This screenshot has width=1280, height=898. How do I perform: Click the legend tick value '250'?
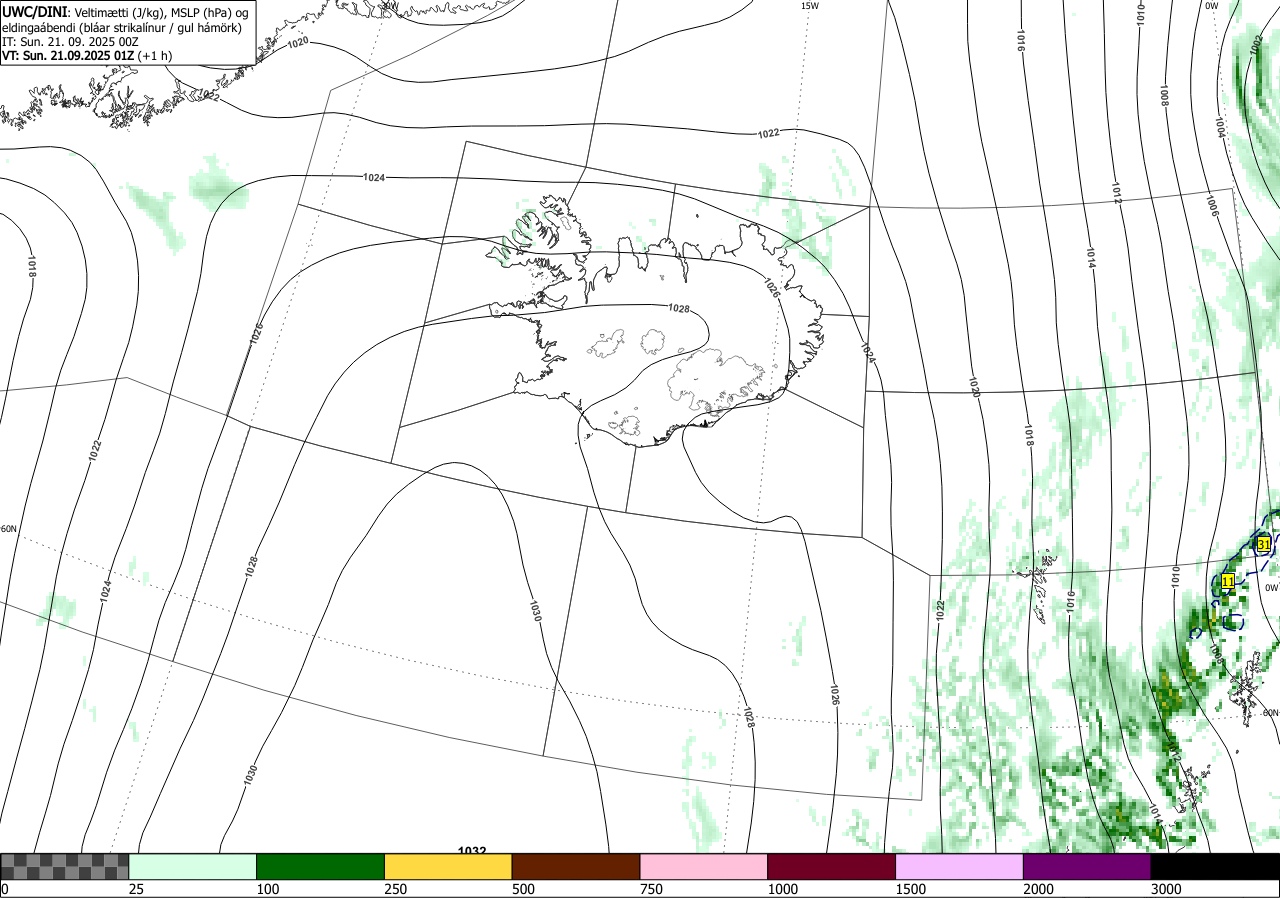coord(395,889)
